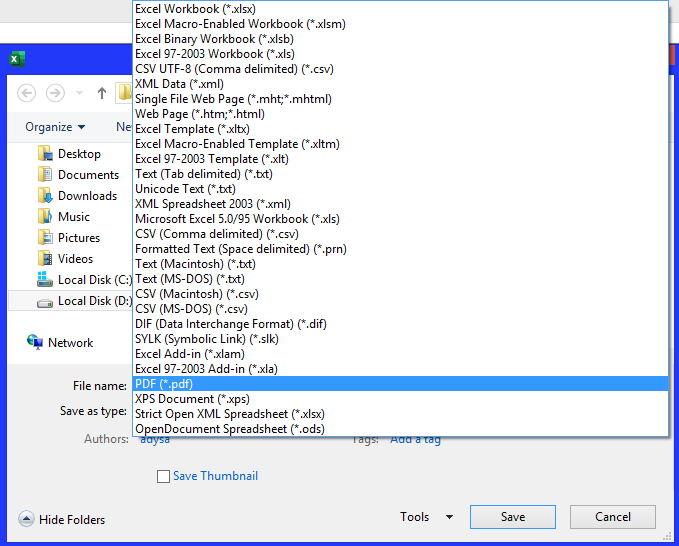This screenshot has width=679, height=546.
Task: Enable the Save Thumbnail checkbox
Action: 163,477
